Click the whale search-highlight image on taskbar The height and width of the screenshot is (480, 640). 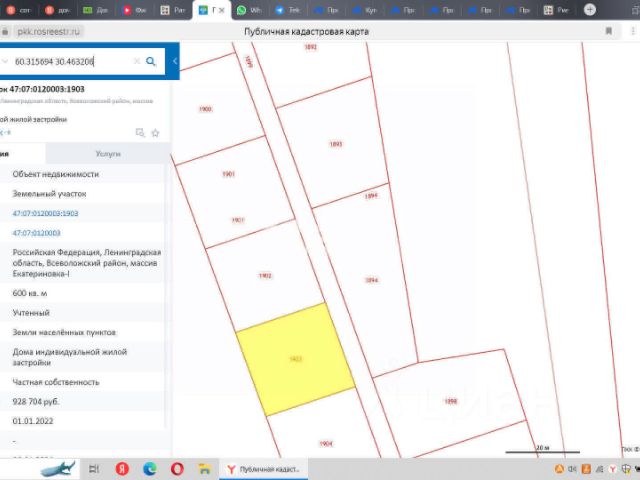pos(57,469)
